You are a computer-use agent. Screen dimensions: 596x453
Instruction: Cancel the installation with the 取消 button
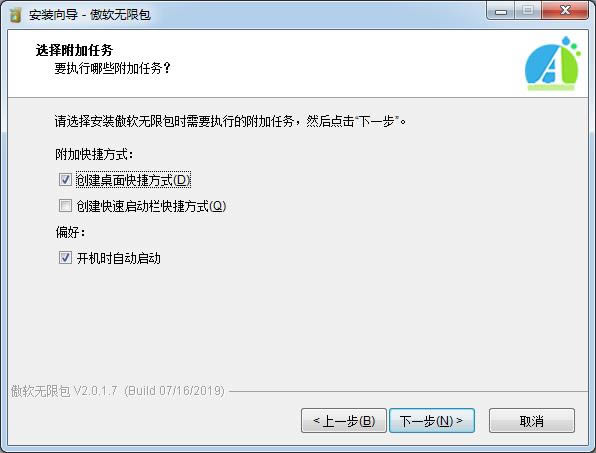click(532, 421)
